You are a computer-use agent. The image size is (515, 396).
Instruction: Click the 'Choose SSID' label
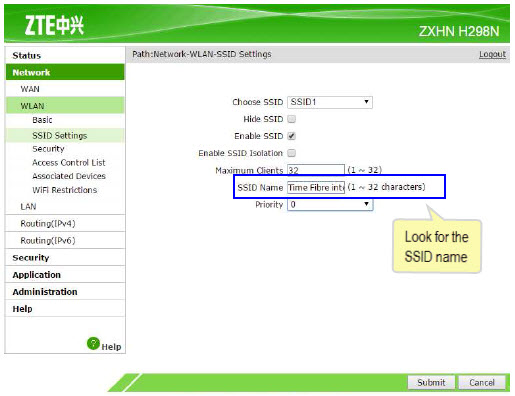pos(257,102)
